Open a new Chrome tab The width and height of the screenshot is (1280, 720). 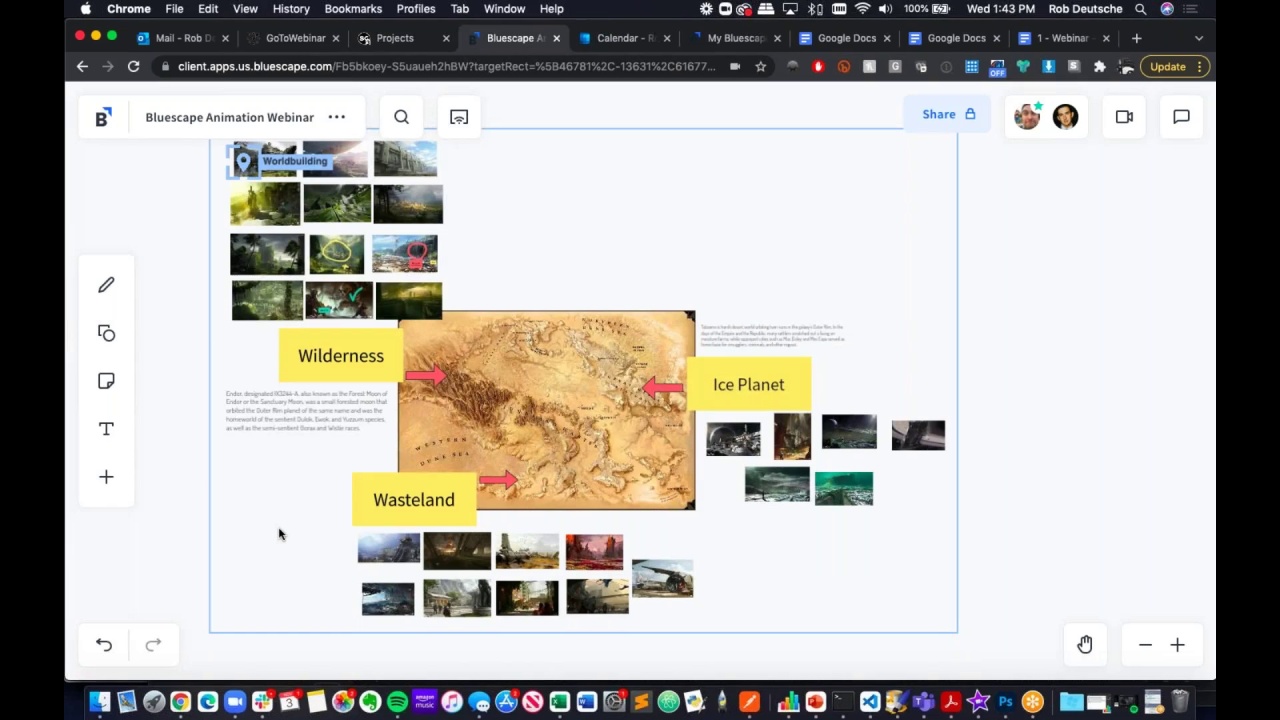pyautogui.click(x=1136, y=38)
